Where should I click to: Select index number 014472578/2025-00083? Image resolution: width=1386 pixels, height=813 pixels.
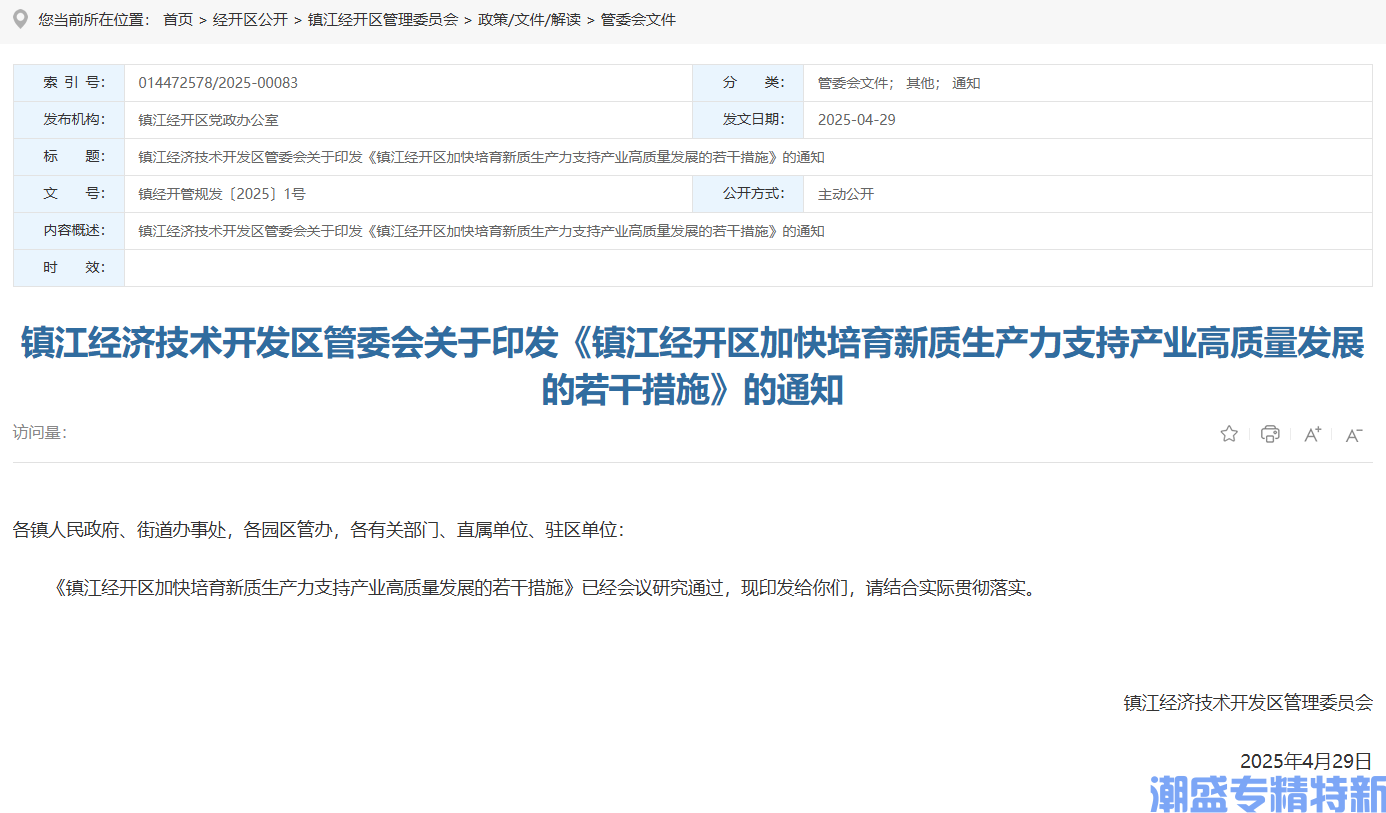coord(218,83)
